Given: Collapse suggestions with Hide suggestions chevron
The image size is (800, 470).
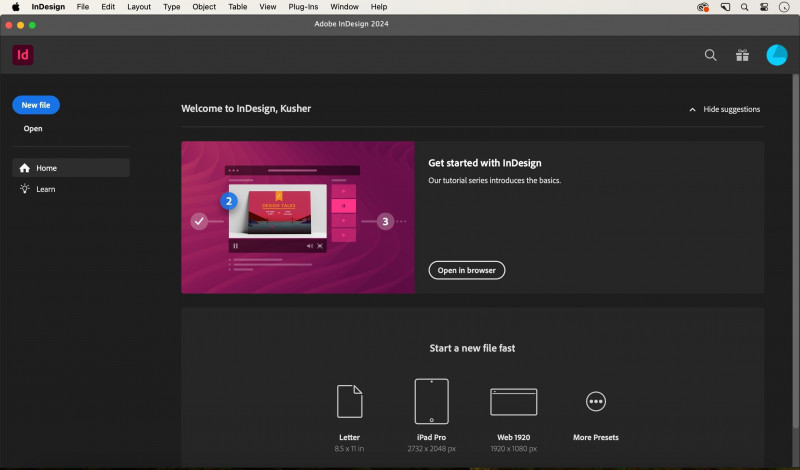Looking at the screenshot, I should click(692, 109).
